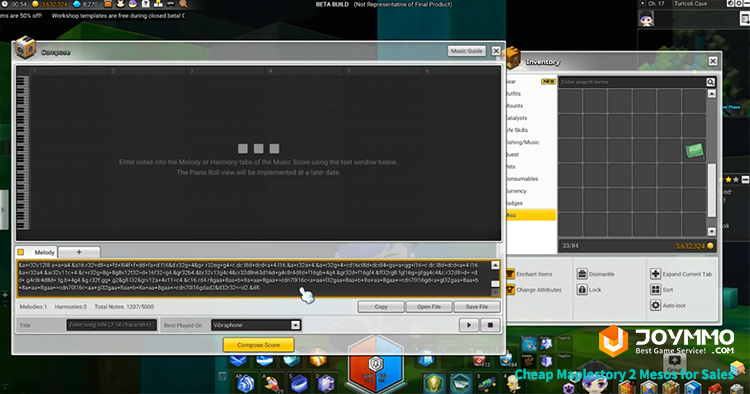Click the song Title input field
The image size is (750, 394).
[x=111, y=325]
